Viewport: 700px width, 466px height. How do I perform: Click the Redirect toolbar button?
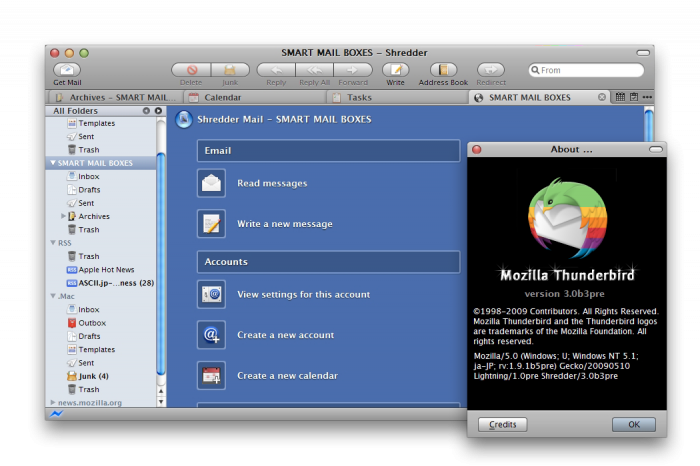point(491,70)
